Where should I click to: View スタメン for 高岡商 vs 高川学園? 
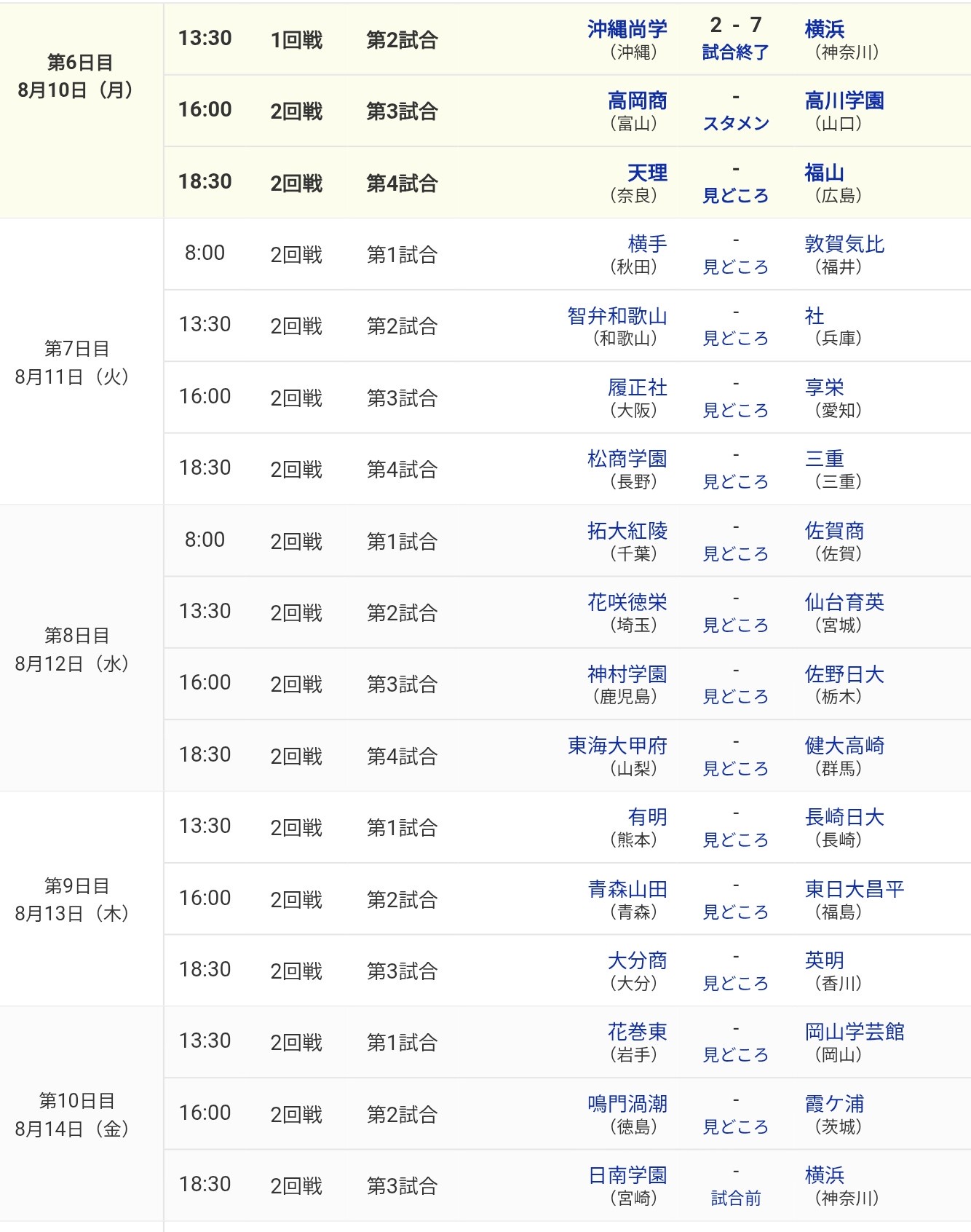pos(735,124)
